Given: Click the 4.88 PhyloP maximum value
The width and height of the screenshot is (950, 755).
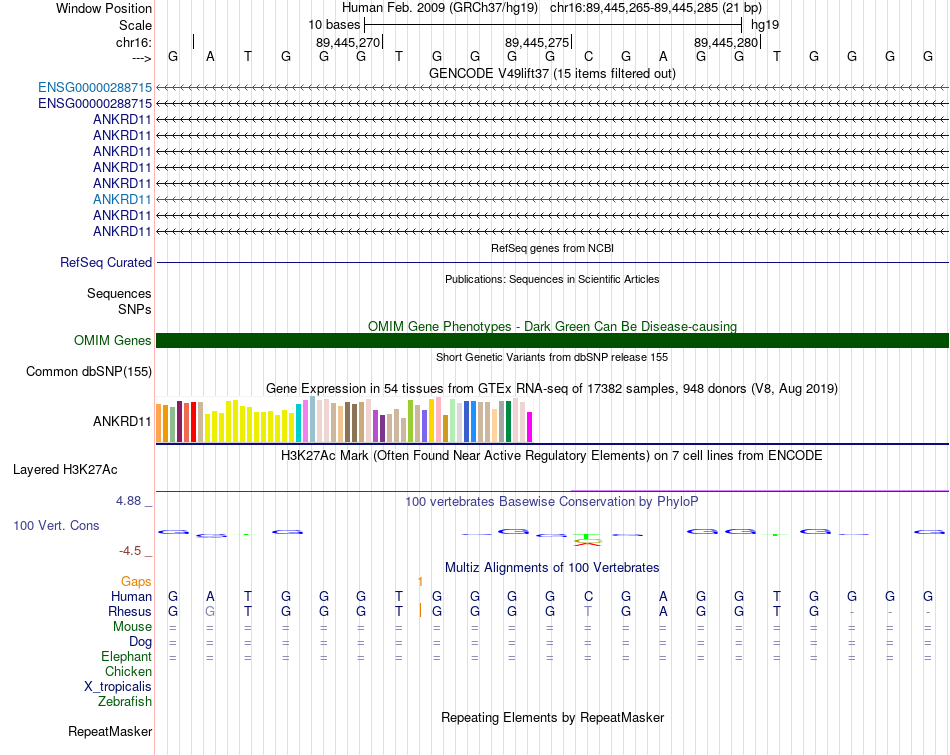Looking at the screenshot, I should click(x=128, y=501).
